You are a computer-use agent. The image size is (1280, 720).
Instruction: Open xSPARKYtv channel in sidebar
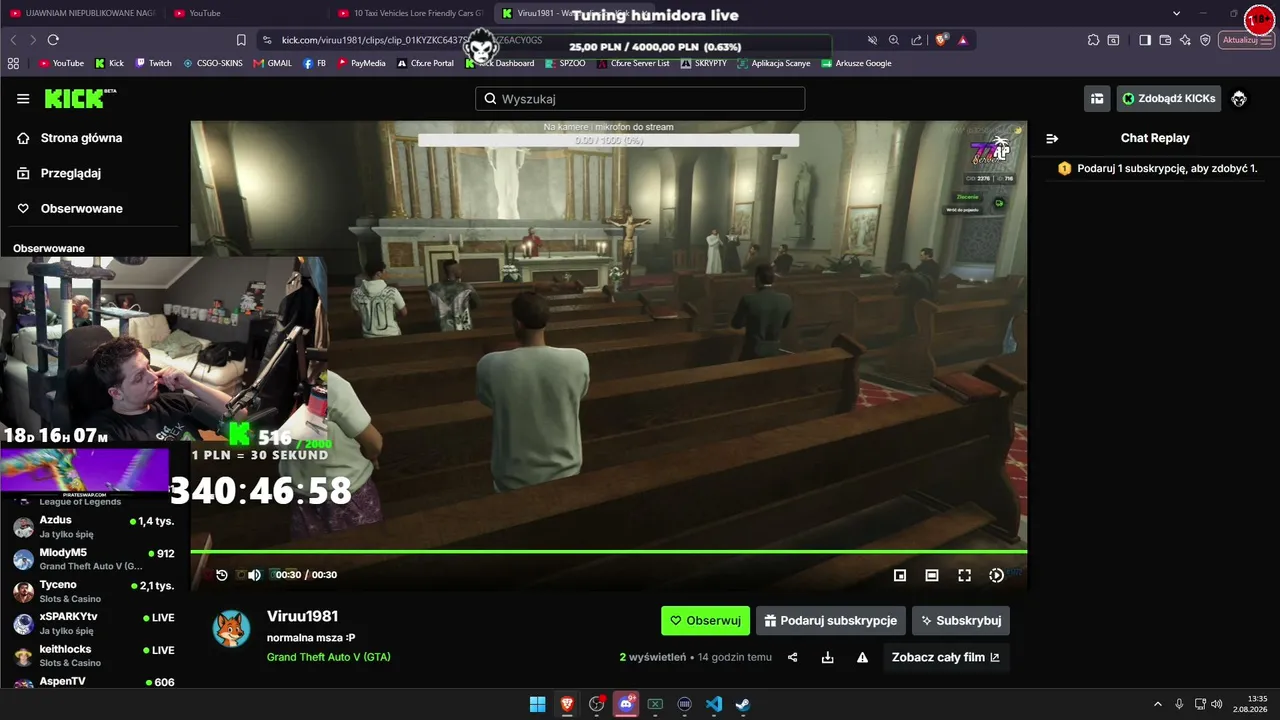(95, 623)
